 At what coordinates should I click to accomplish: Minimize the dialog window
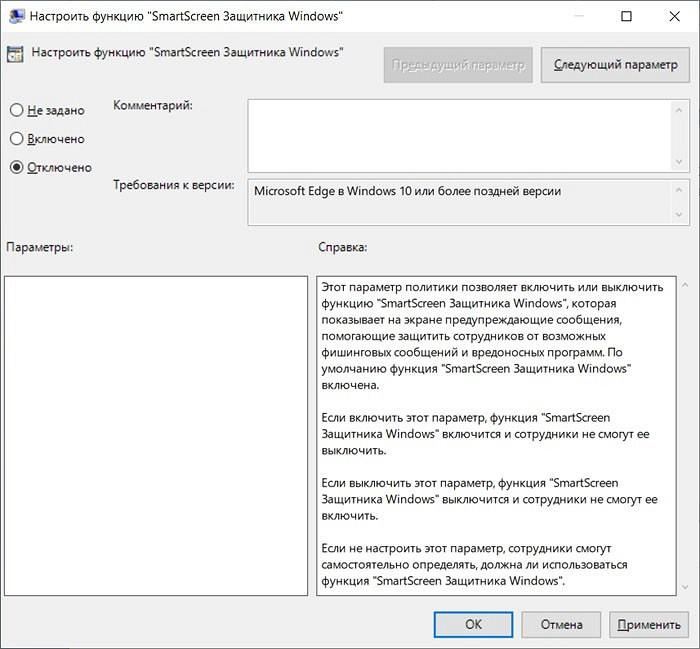pyautogui.click(x=579, y=17)
